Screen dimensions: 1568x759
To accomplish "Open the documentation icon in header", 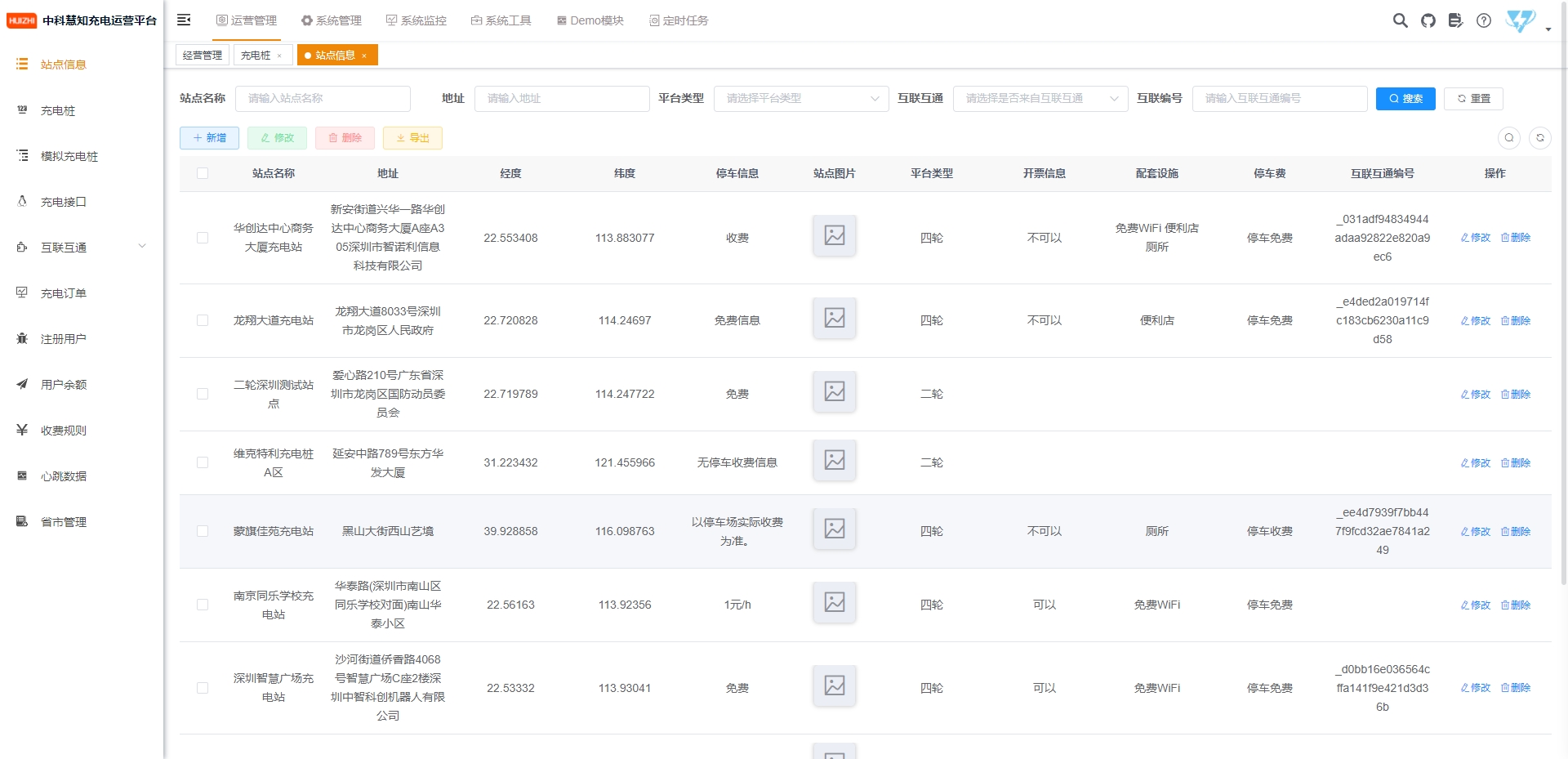I will tap(1455, 20).
